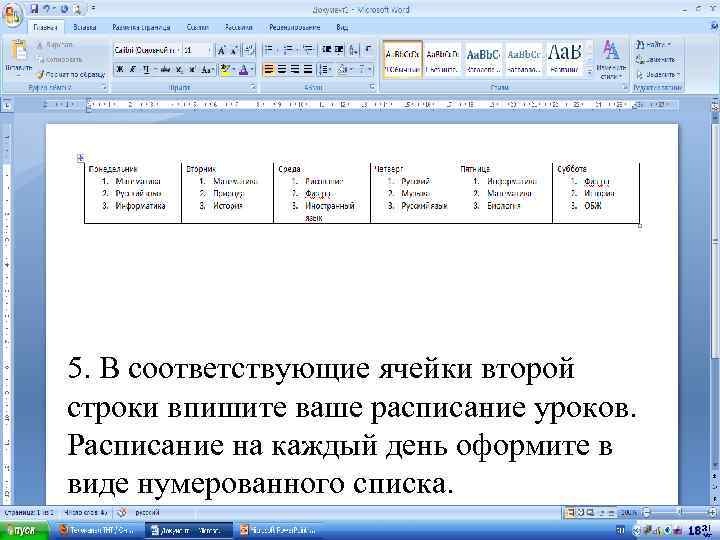Switch to print layout view icon

[x=570, y=512]
